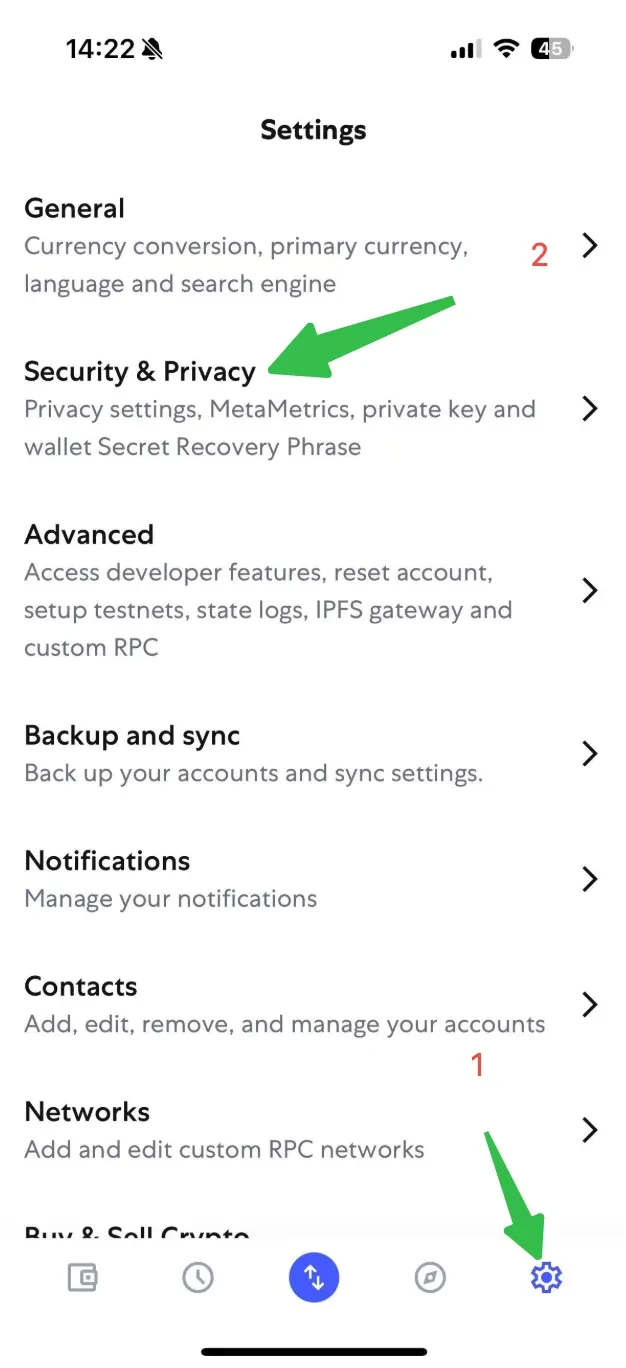This screenshot has height=1368, width=626.
Task: Open the Backup and sync chevron
Action: (590, 753)
